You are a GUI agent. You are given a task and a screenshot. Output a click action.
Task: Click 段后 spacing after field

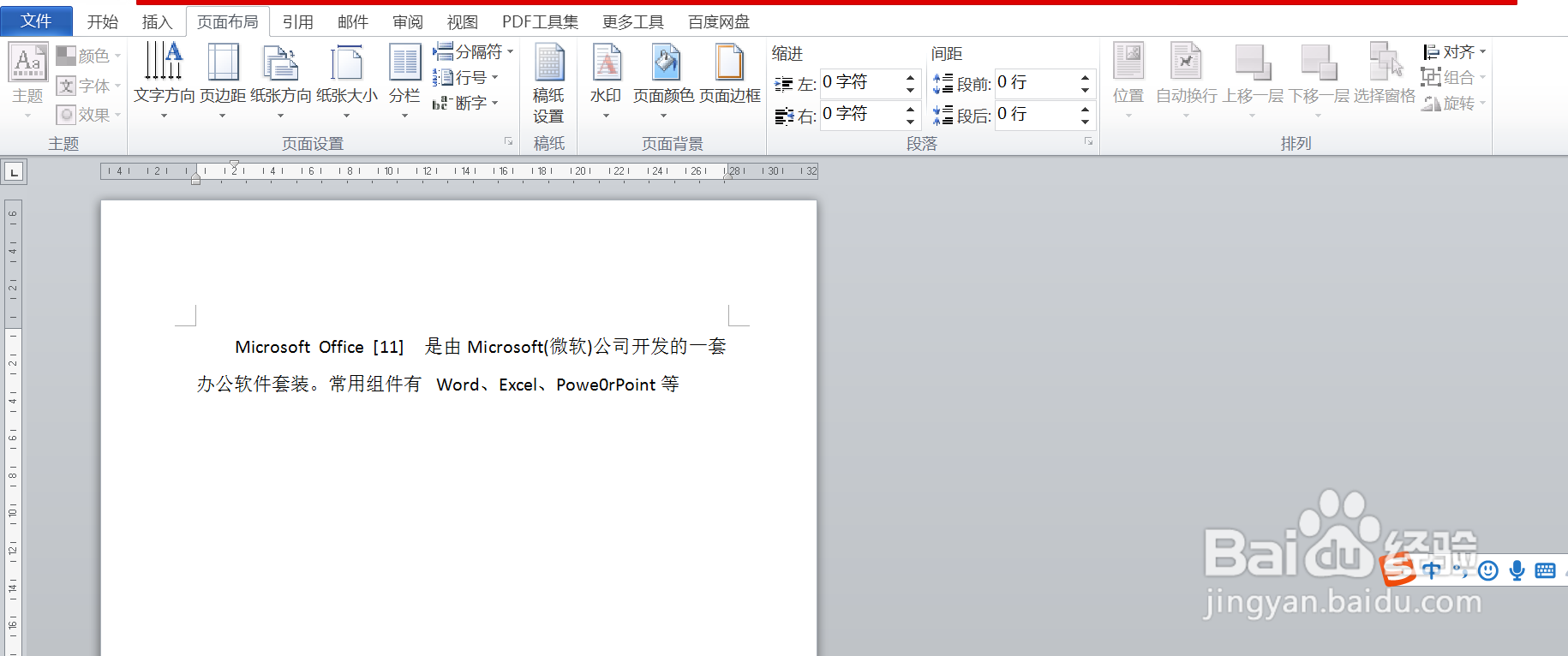click(x=1035, y=114)
